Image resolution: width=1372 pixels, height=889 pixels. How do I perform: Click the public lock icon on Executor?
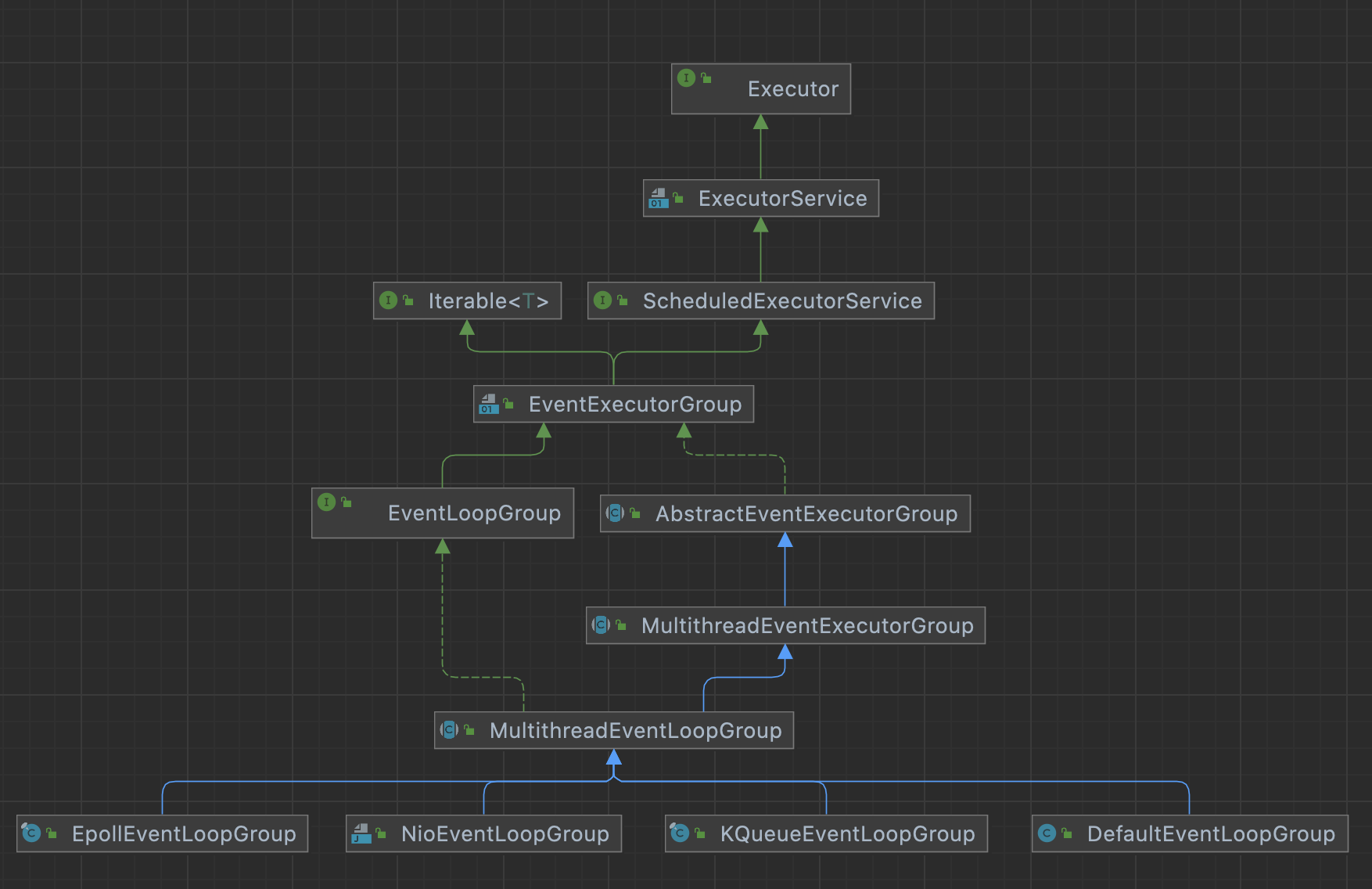[706, 78]
